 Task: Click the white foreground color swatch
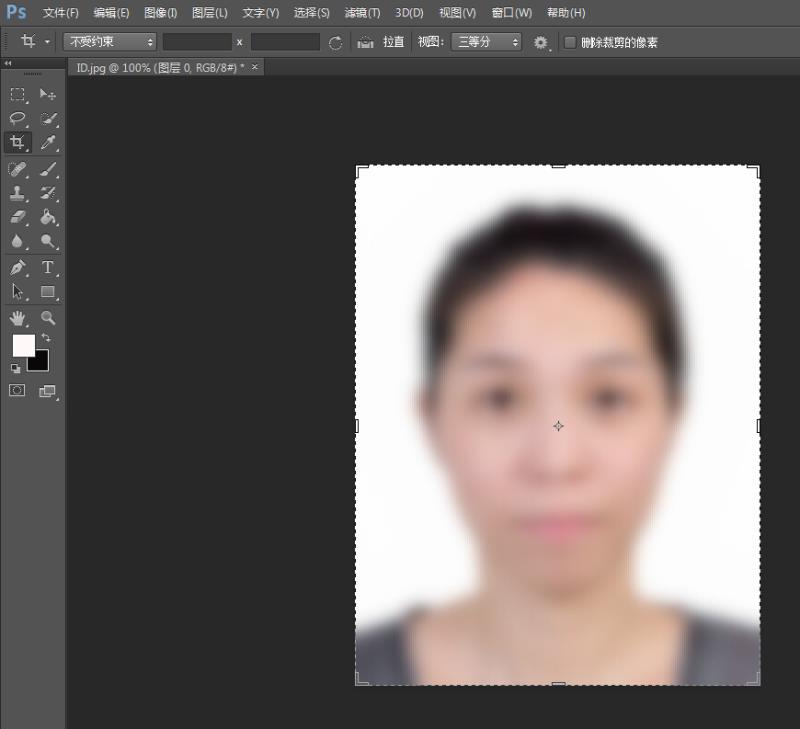point(22,346)
